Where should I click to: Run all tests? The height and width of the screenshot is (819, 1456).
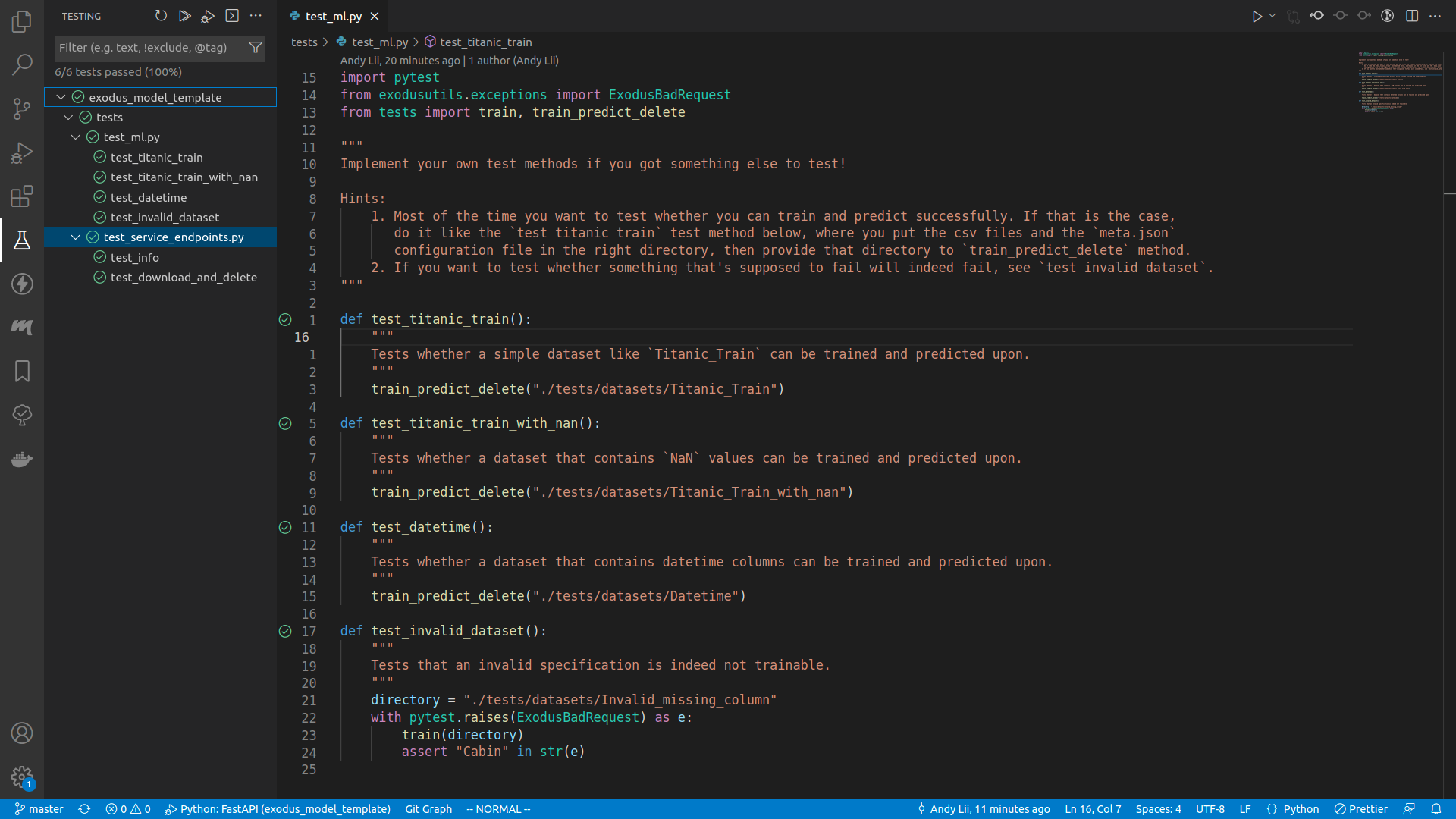pyautogui.click(x=184, y=16)
